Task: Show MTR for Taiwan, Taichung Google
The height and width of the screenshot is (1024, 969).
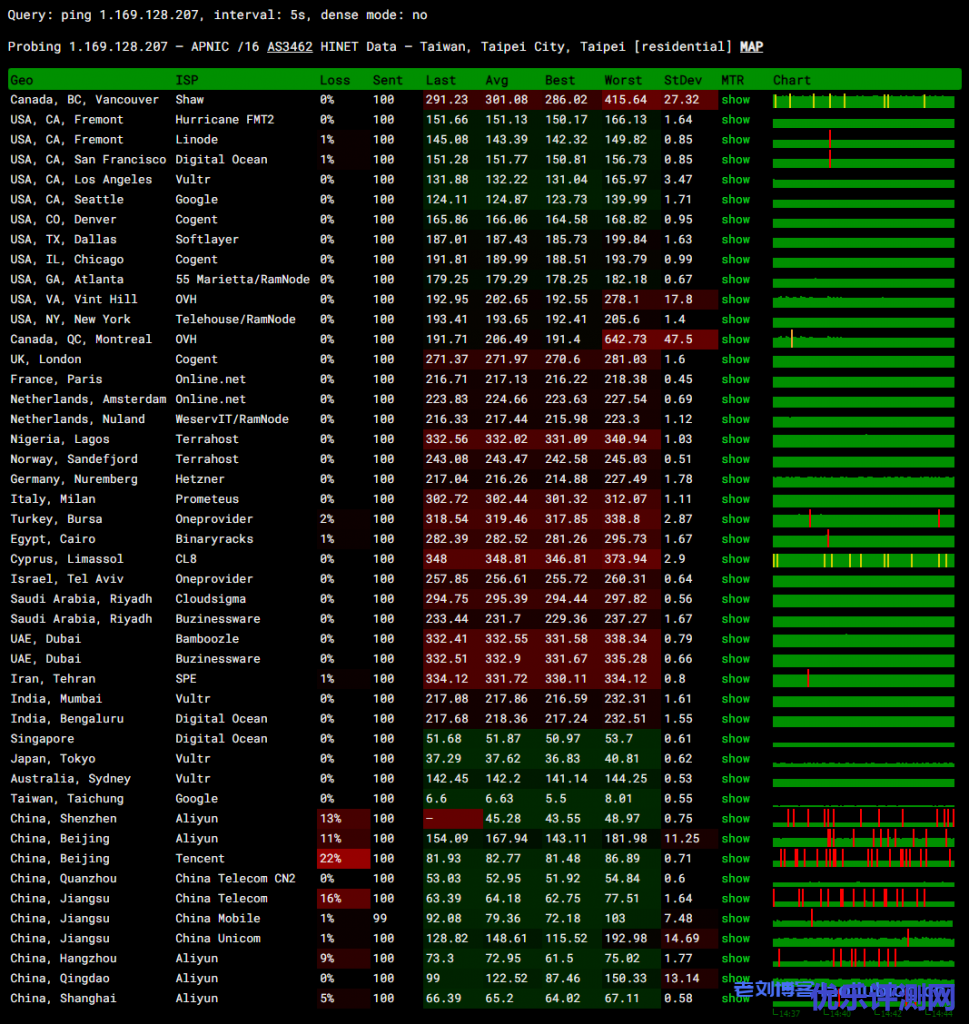Action: (x=735, y=799)
